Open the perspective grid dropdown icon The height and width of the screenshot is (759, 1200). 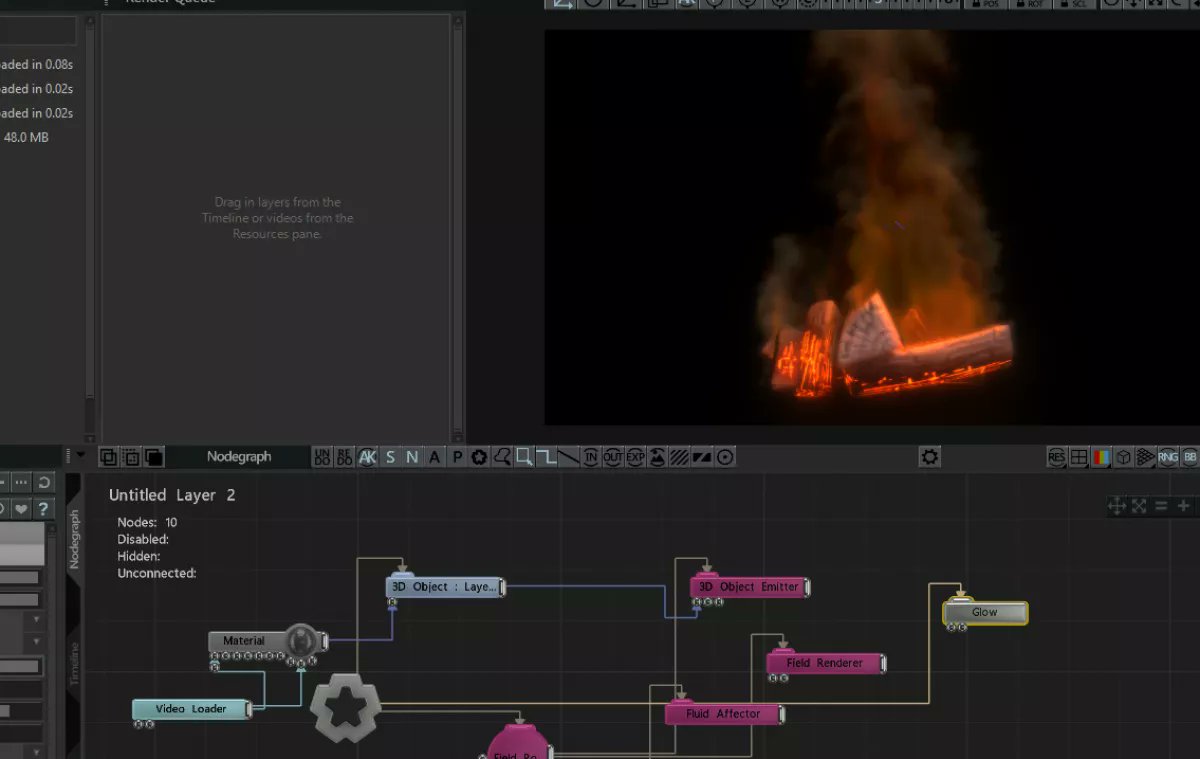[1145, 457]
